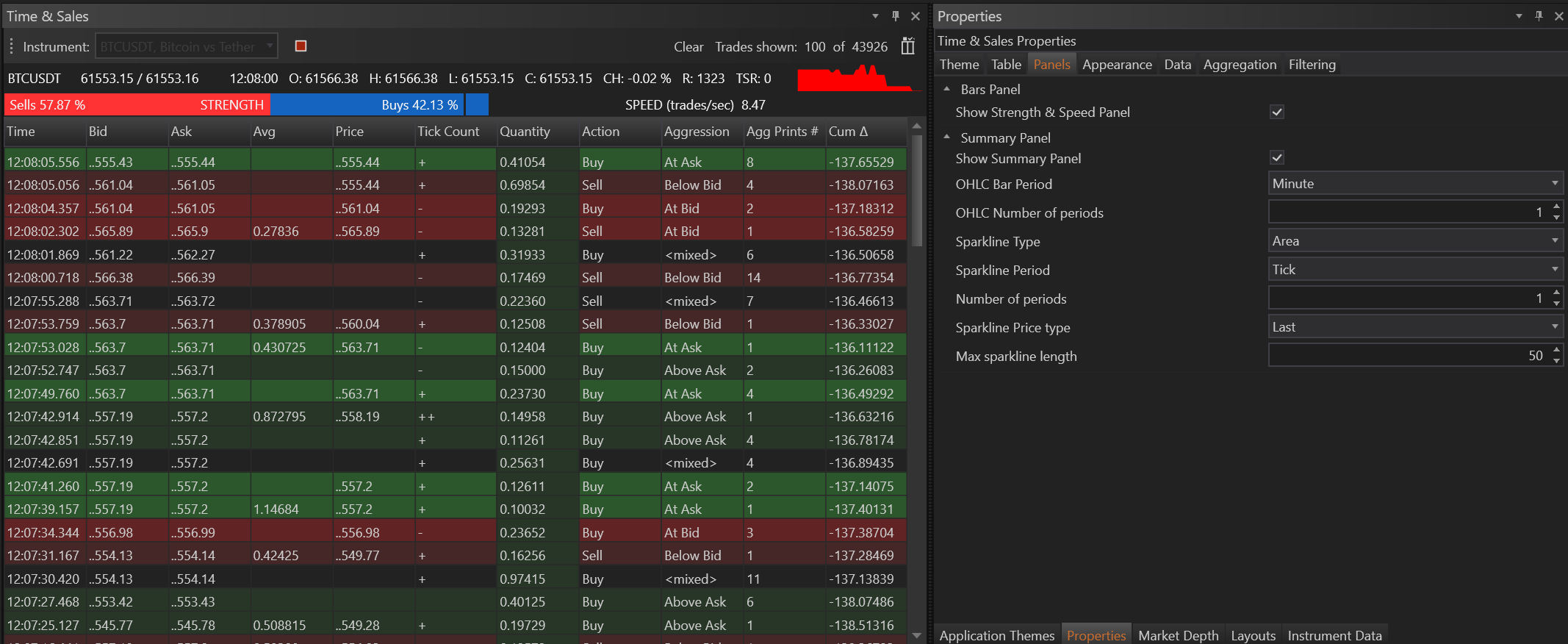Click the trash bin icon near Trades shown
Image resolution: width=1568 pixels, height=644 pixels.
coord(908,46)
